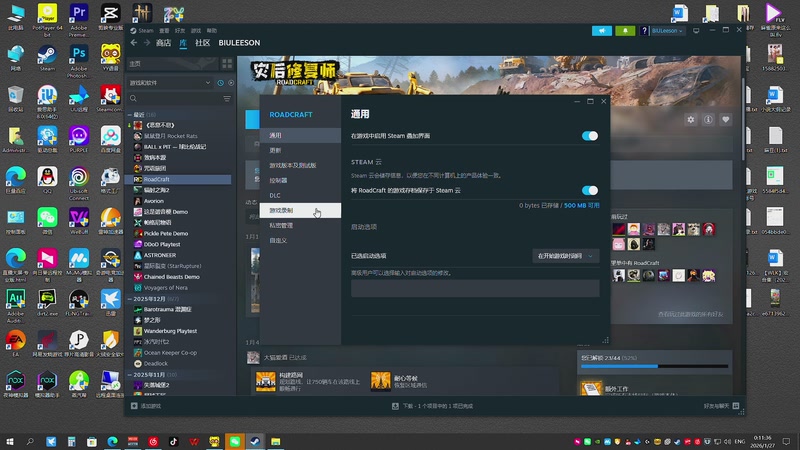Select the game versions and betas tab
The width and height of the screenshot is (800, 450).
click(x=300, y=165)
